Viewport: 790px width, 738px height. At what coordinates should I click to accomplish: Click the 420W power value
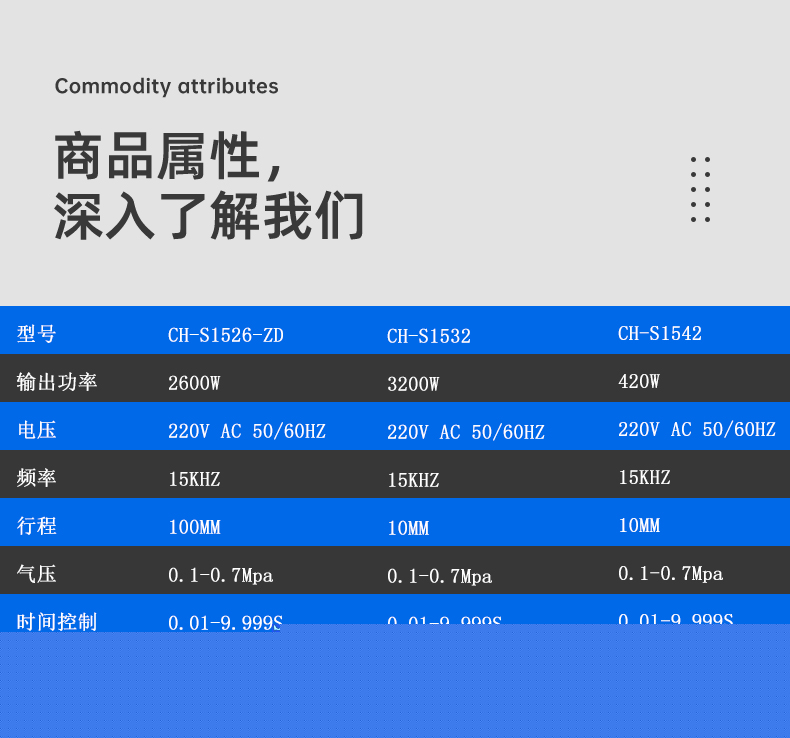pyautogui.click(x=639, y=381)
